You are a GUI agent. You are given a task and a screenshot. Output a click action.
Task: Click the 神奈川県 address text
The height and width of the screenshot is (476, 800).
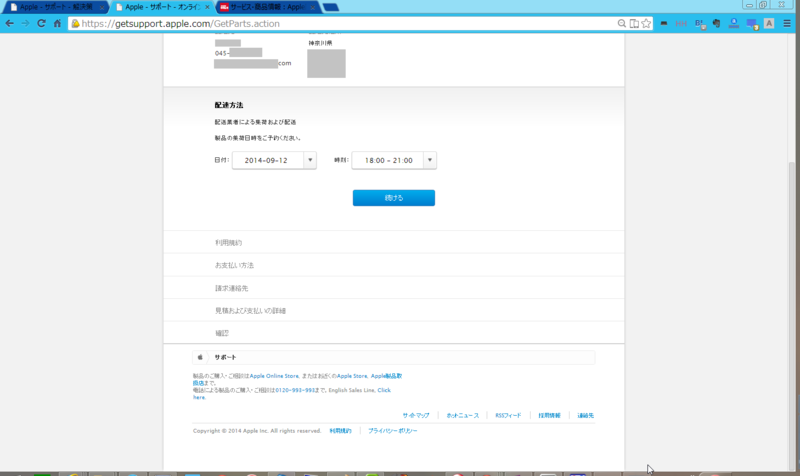320,43
